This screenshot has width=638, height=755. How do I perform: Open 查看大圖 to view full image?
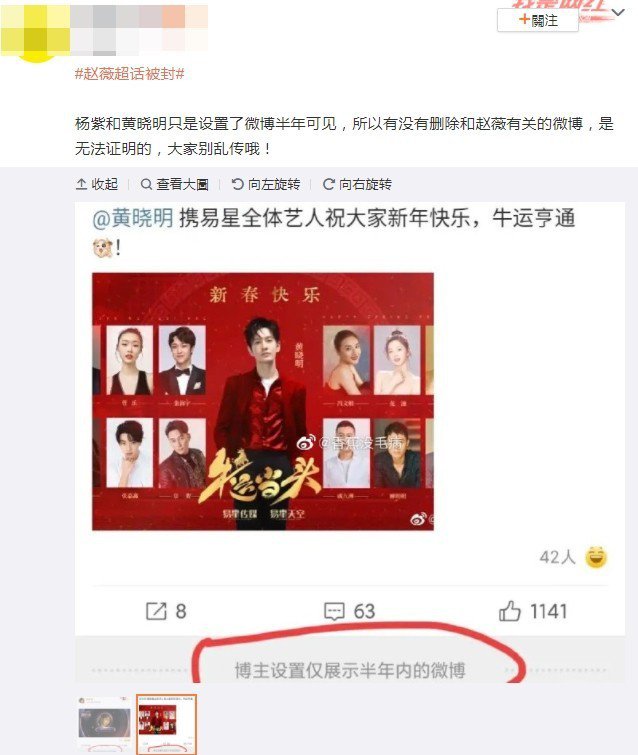pyautogui.click(x=174, y=184)
